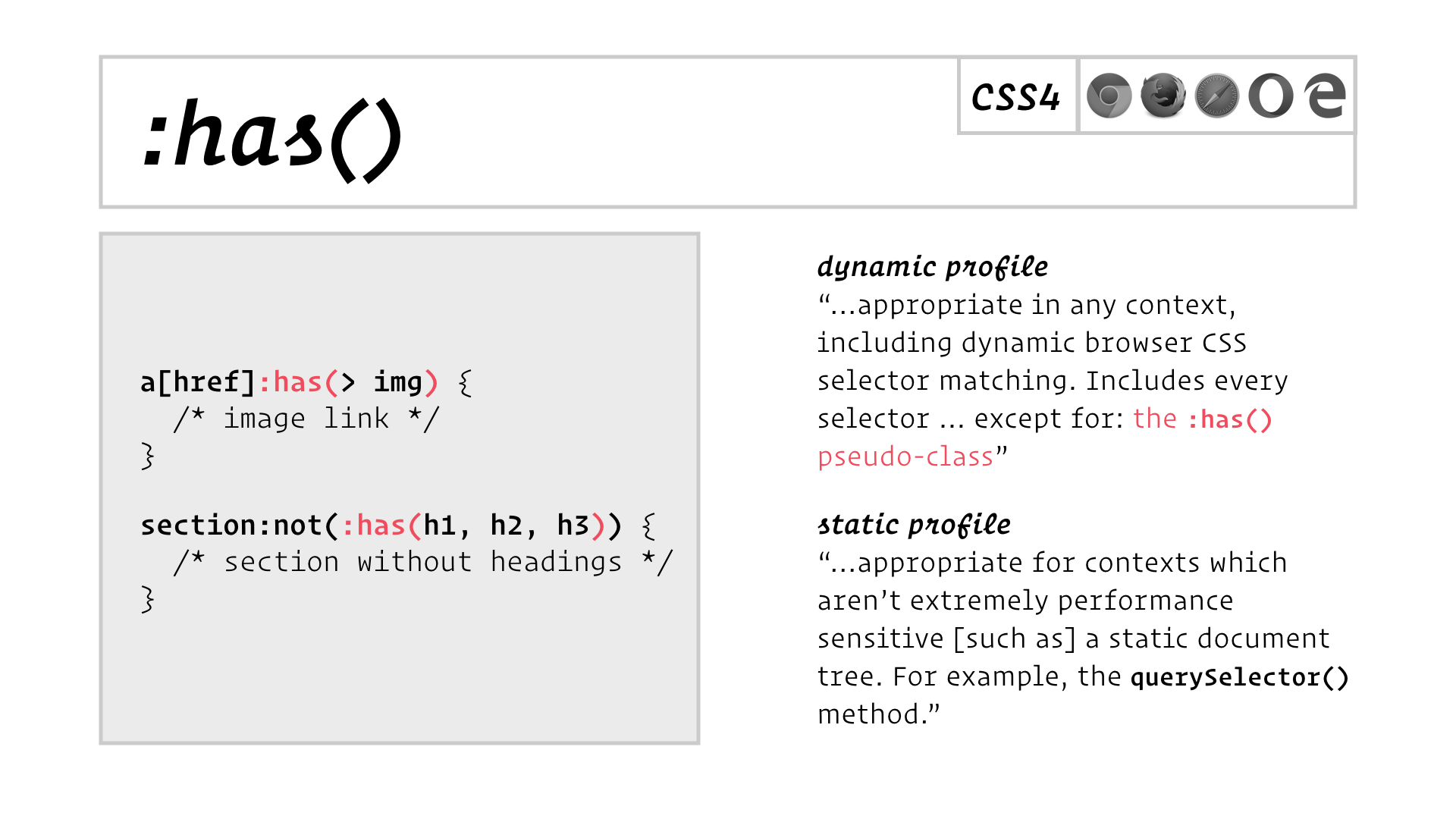Click the section without headings comment
1456x819 pixels.
pos(423,562)
